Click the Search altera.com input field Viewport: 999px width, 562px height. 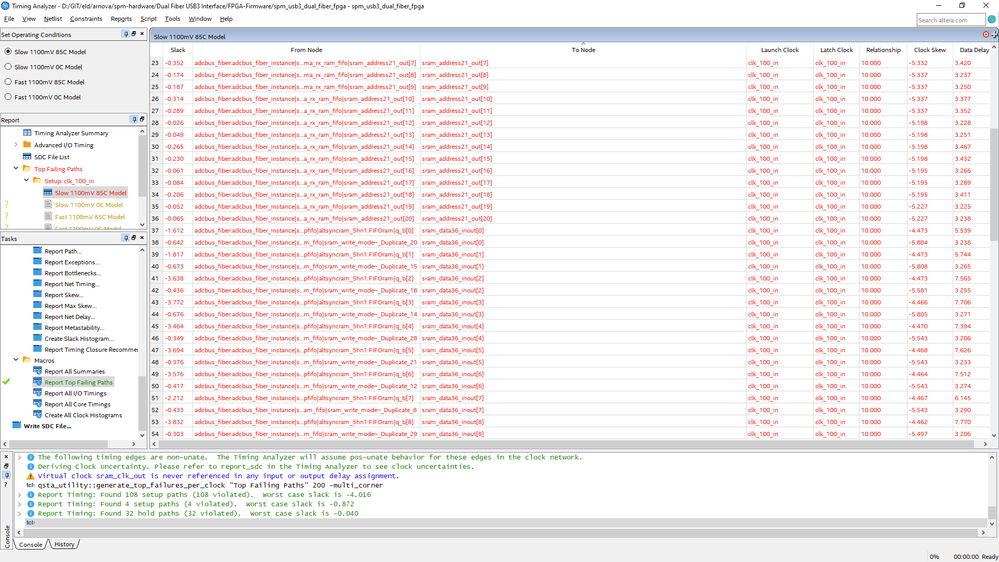[949, 19]
